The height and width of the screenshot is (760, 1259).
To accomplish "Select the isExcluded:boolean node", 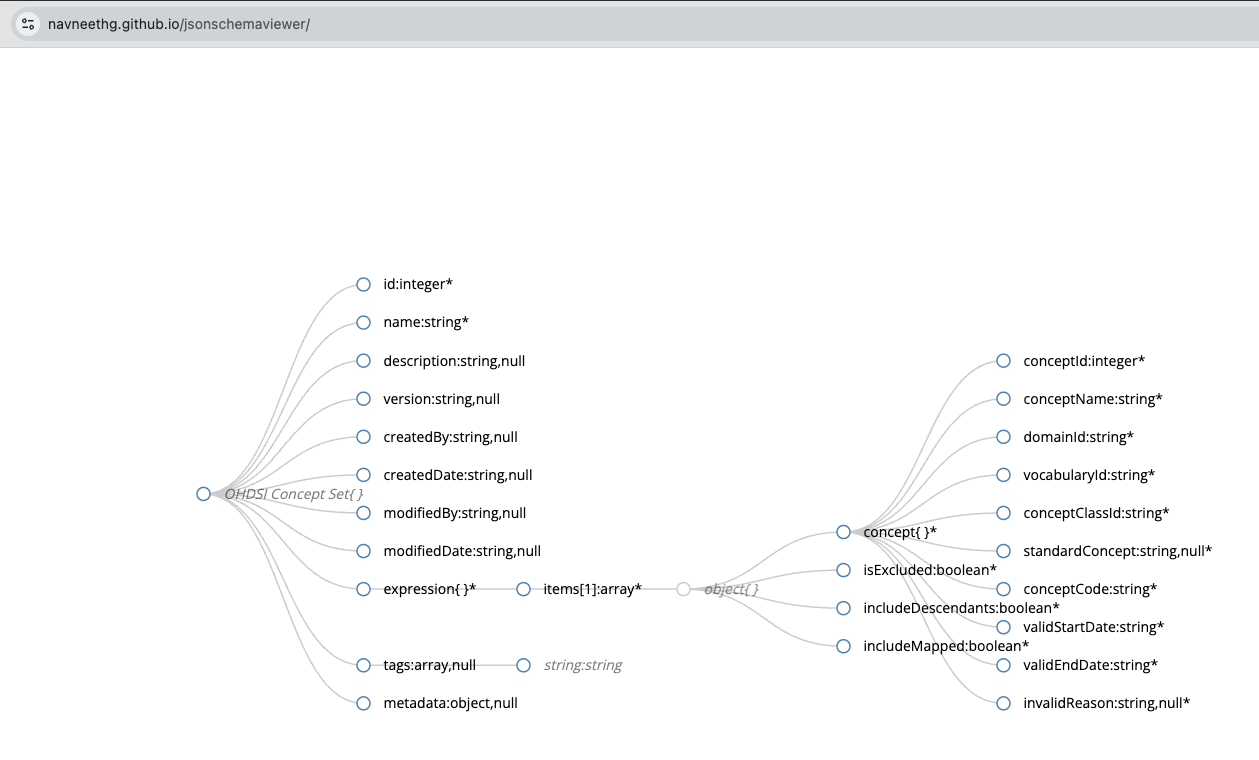I will pyautogui.click(x=844, y=570).
